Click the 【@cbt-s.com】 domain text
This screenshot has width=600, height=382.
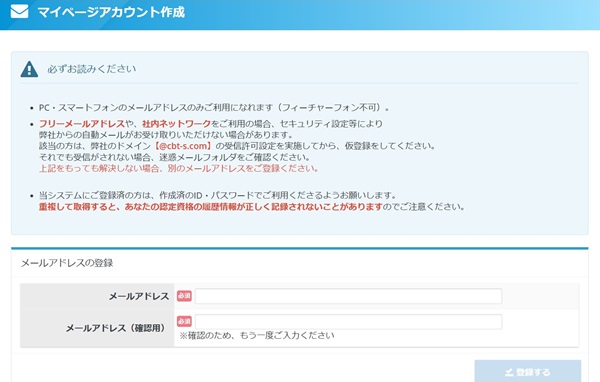click(x=183, y=146)
